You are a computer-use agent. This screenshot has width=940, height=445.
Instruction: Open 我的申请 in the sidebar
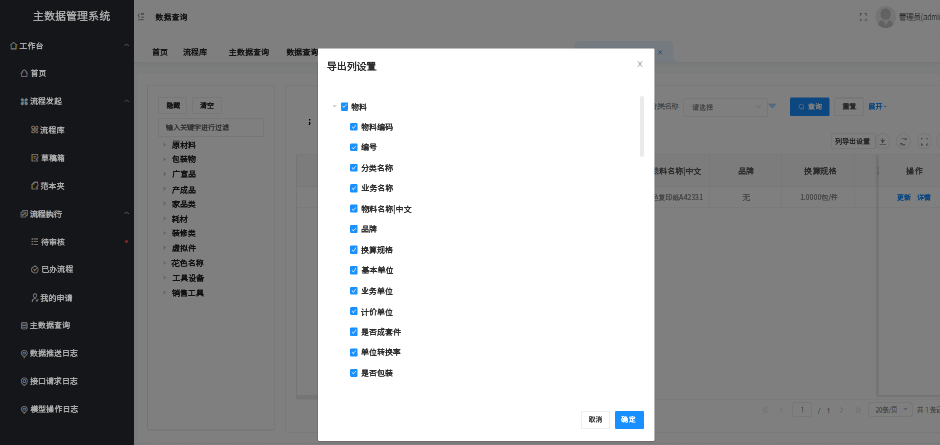pyautogui.click(x=56, y=297)
